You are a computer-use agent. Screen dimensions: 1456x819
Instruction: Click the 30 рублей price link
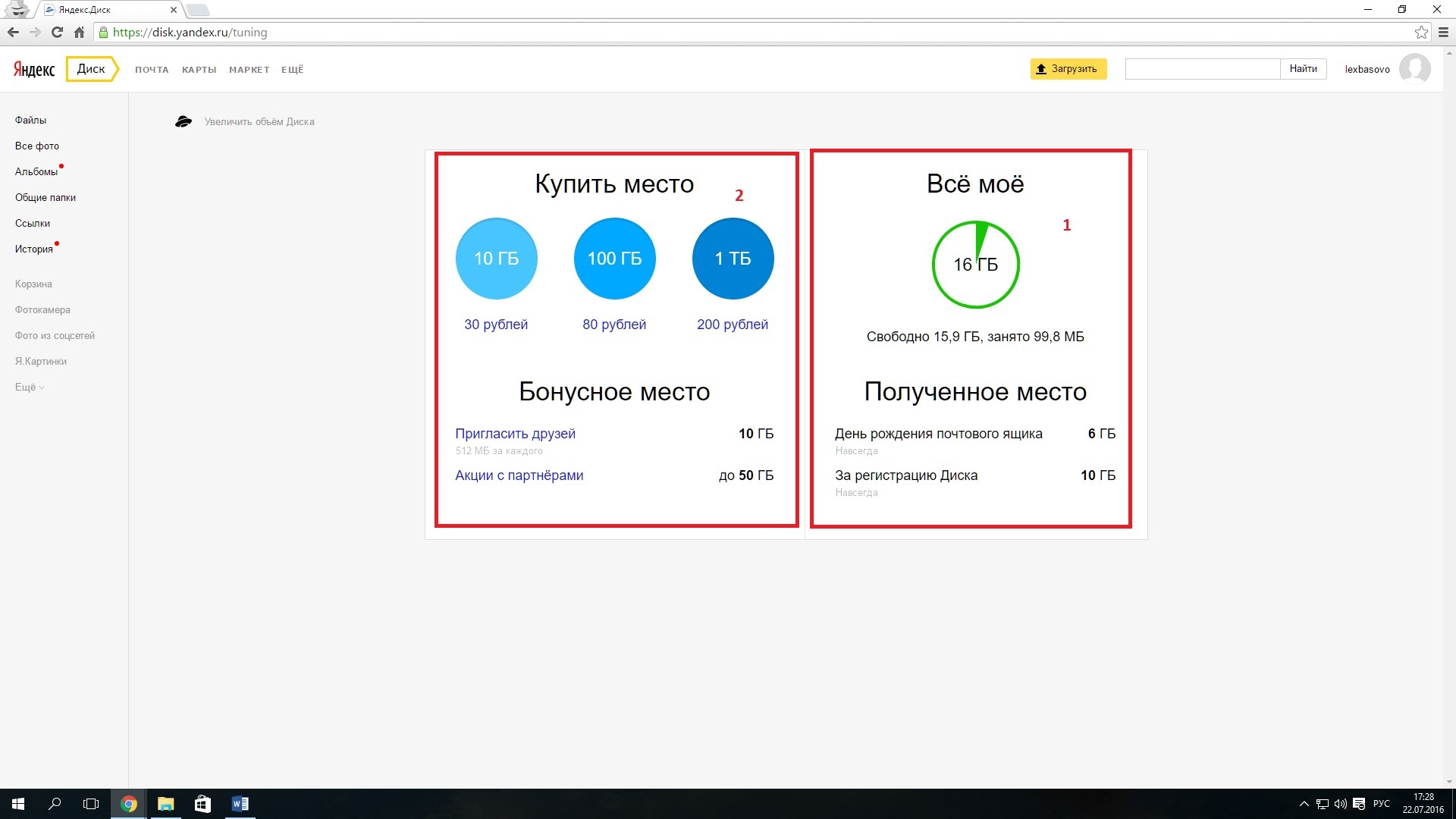click(x=496, y=325)
